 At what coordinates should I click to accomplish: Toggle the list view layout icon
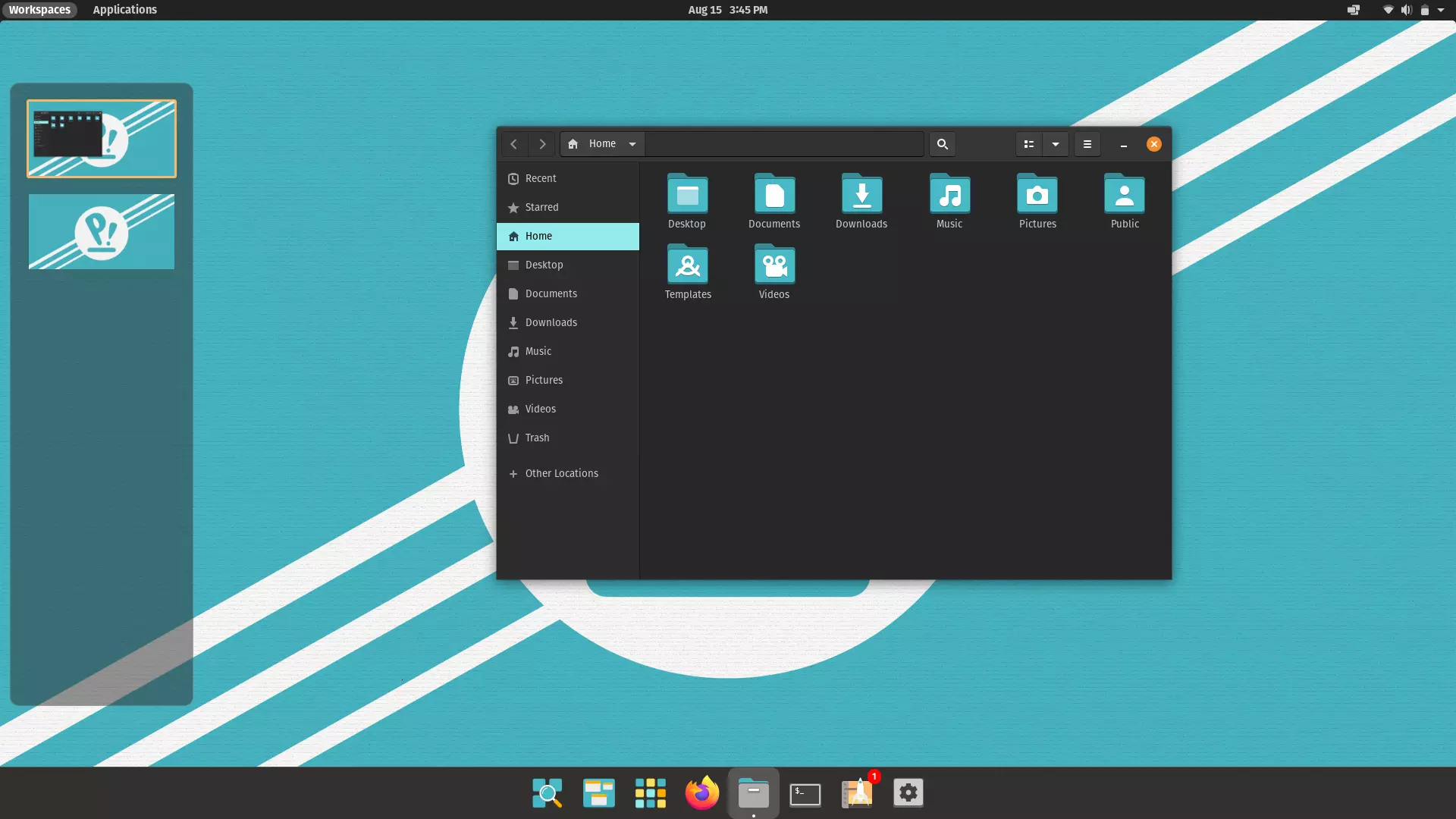point(1028,143)
